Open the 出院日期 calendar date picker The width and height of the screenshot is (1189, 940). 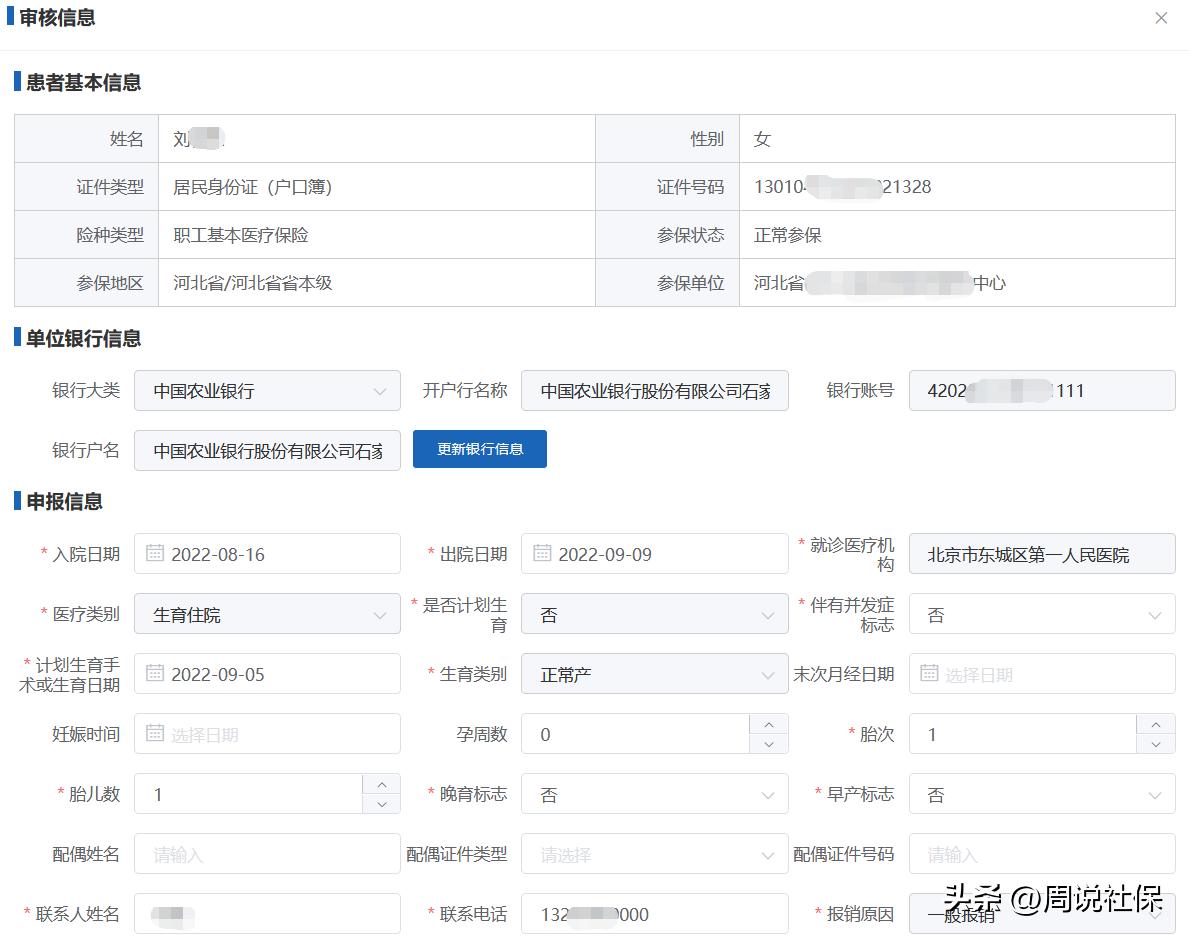click(x=542, y=553)
